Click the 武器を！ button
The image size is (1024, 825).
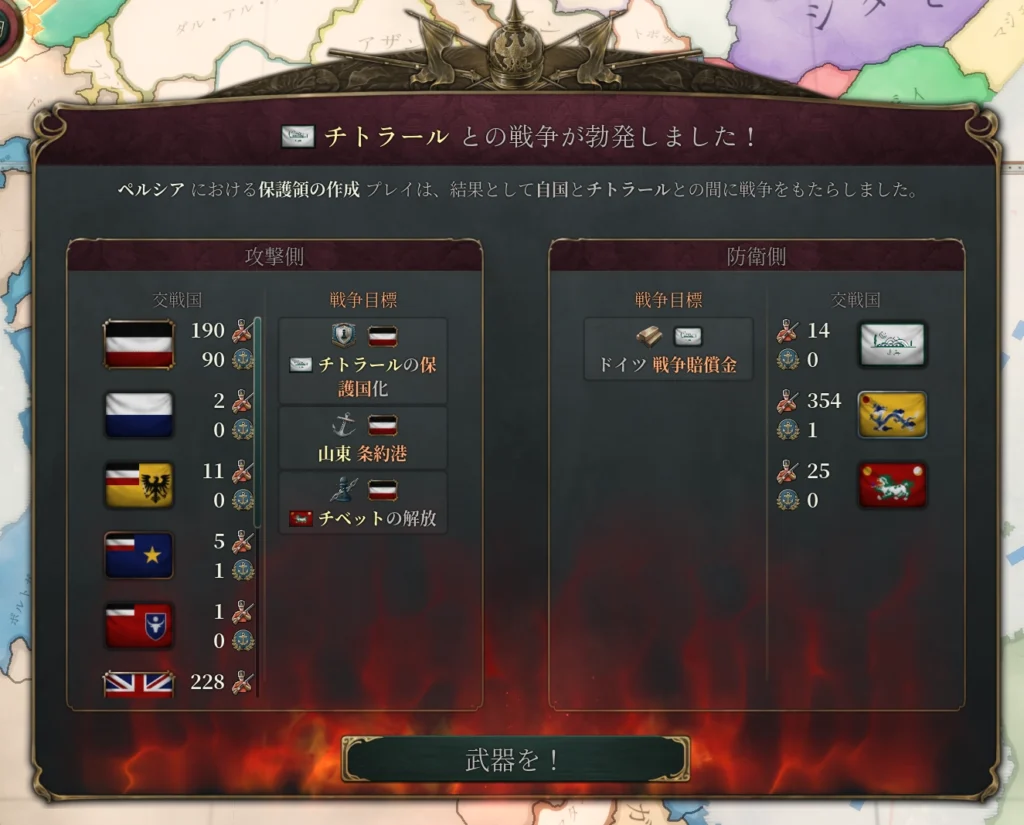tap(515, 759)
